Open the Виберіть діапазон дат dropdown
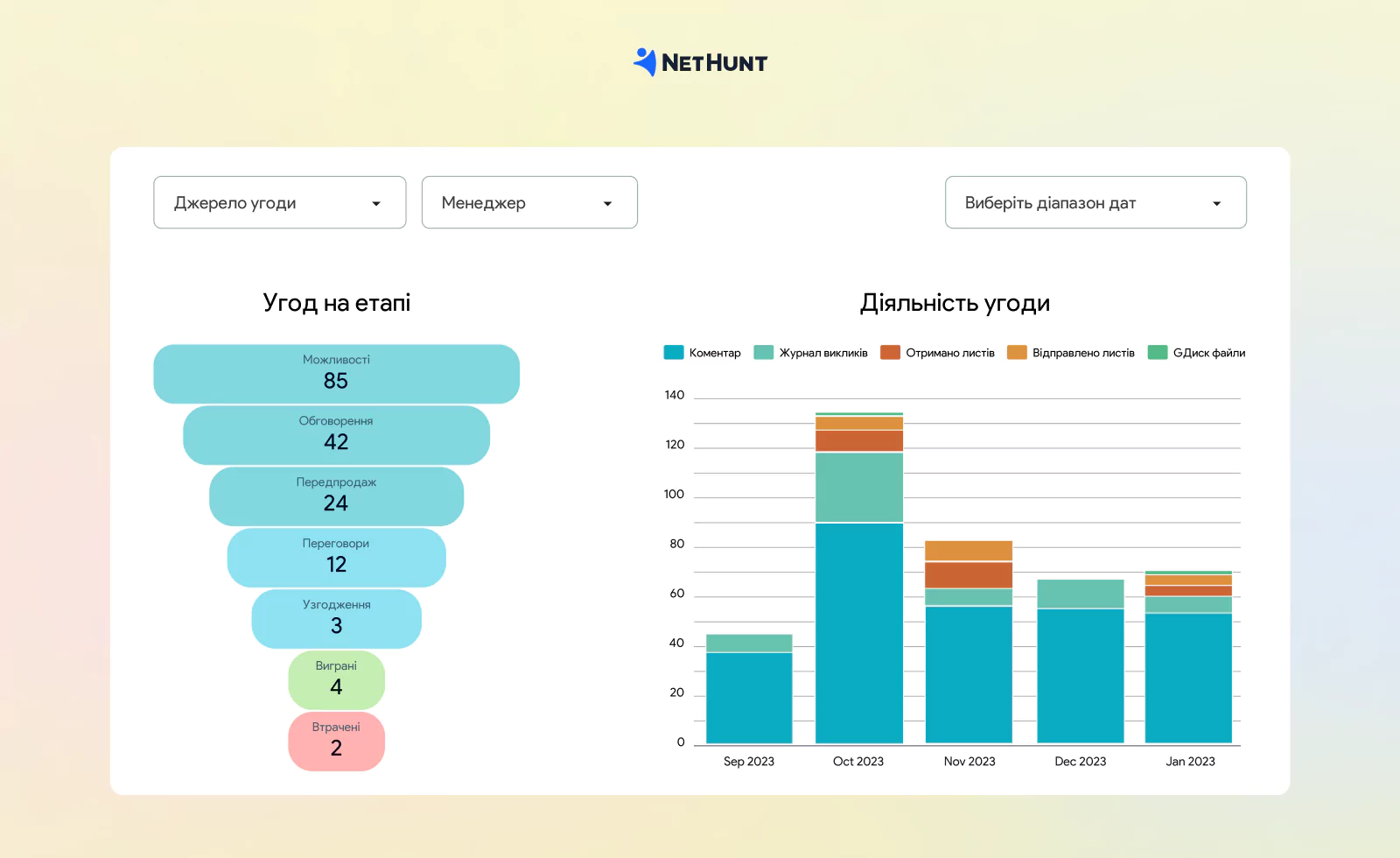 1095,202
